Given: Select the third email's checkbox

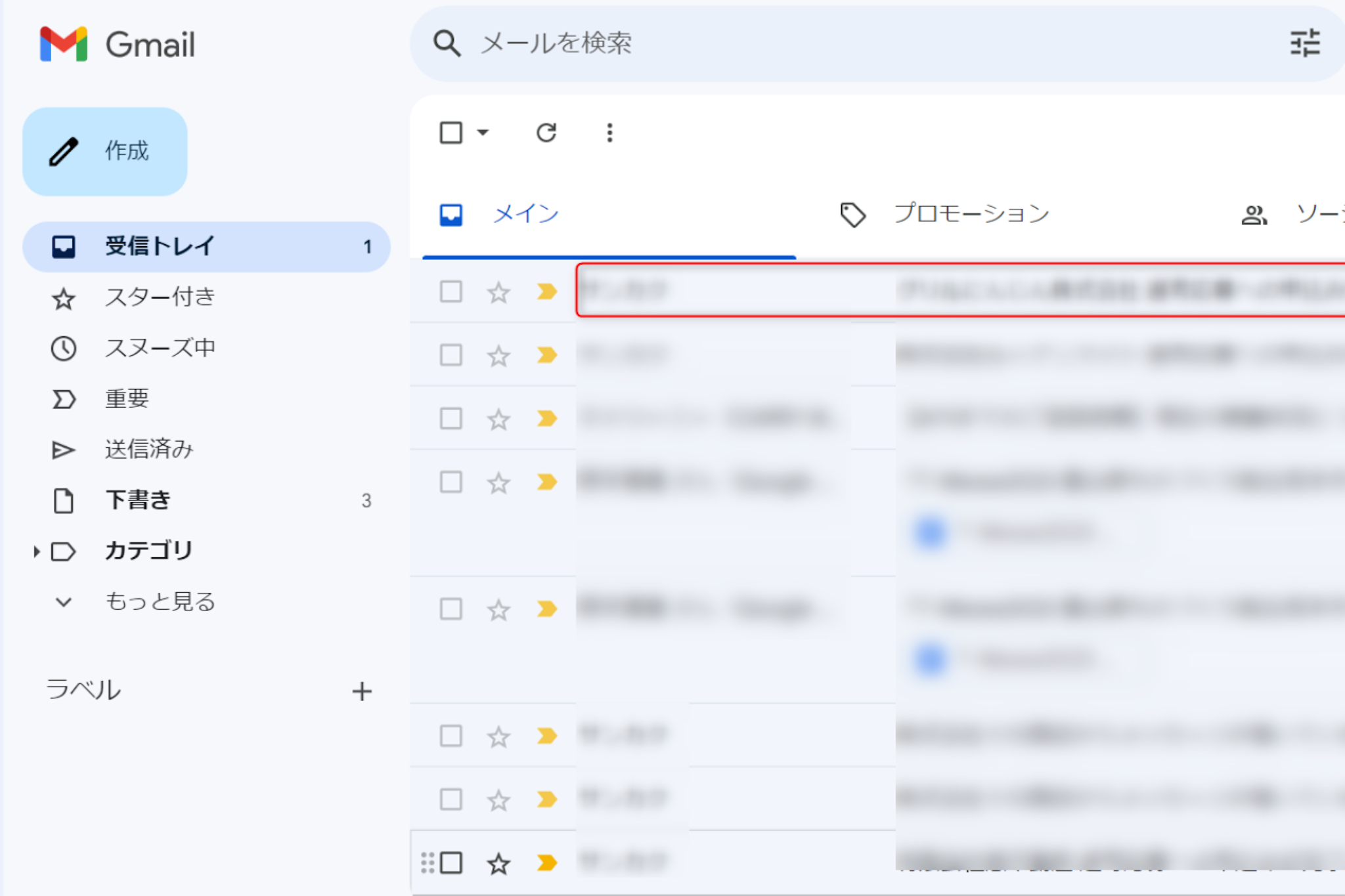Looking at the screenshot, I should tap(451, 419).
